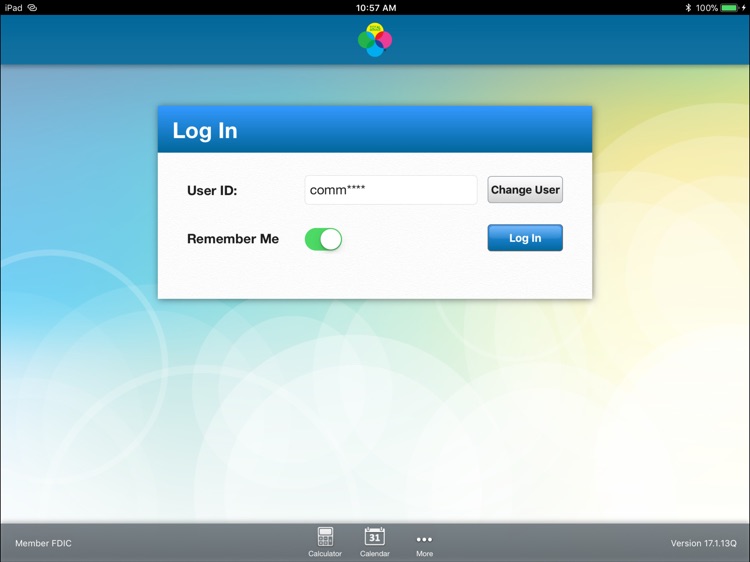
Task: Click the Change User button
Action: (x=525, y=190)
